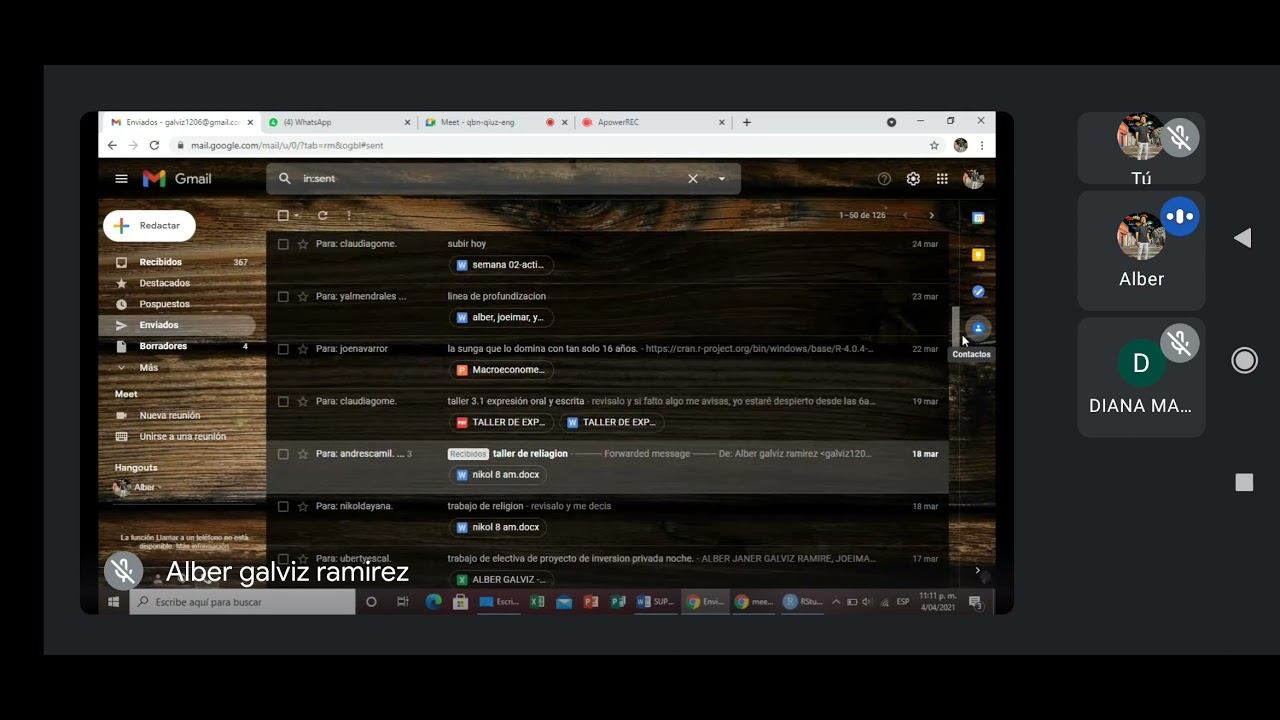Open Gmail settings gear
Image resolution: width=1280 pixels, height=720 pixels.
pos(913,179)
